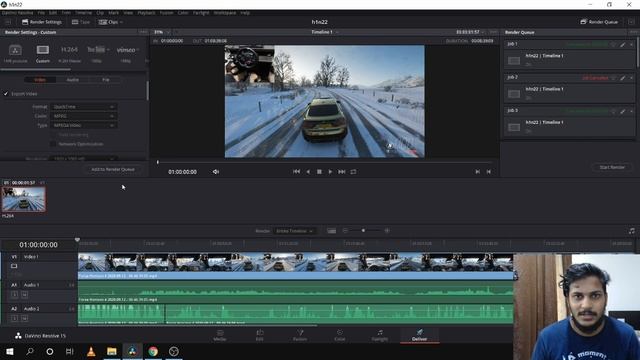Click the Start Render button

pos(612,167)
